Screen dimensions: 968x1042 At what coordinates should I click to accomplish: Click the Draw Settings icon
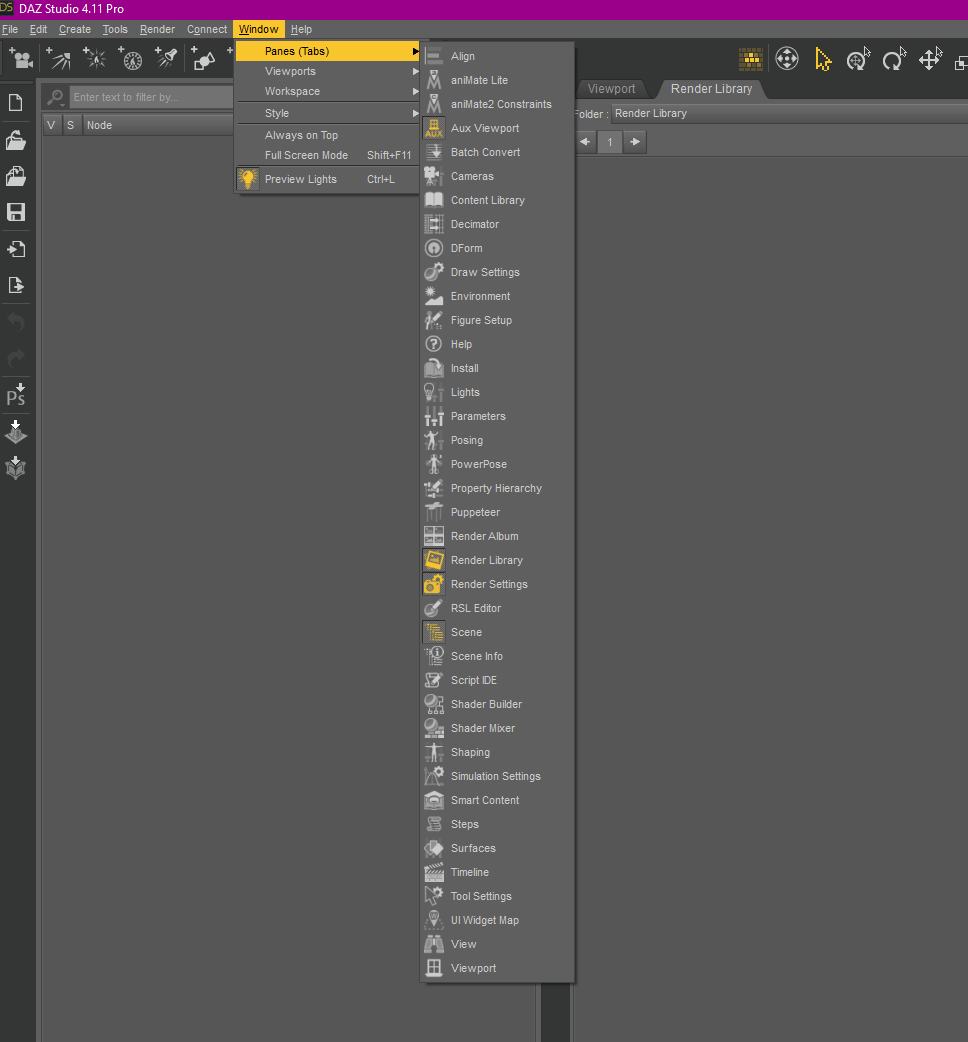tap(434, 272)
